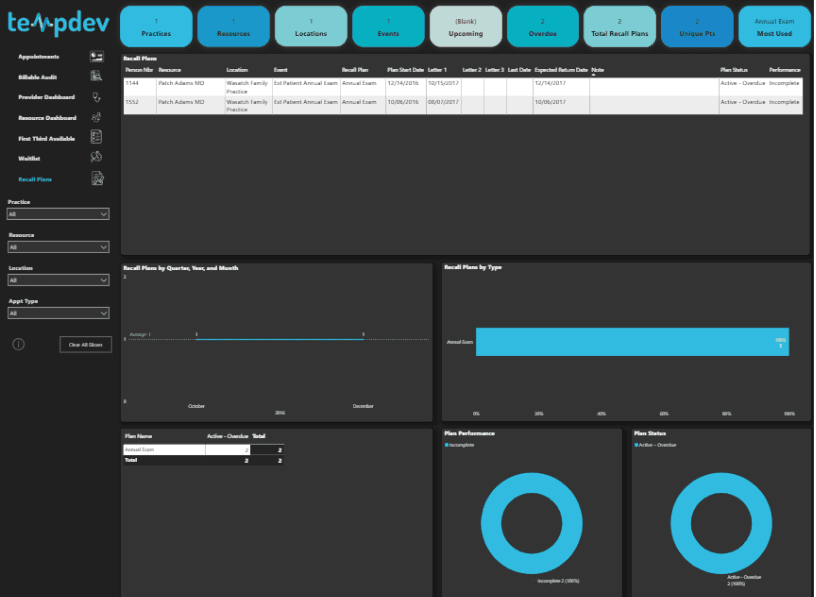Expand the Location dropdown
816x597 pixels.
58,281
